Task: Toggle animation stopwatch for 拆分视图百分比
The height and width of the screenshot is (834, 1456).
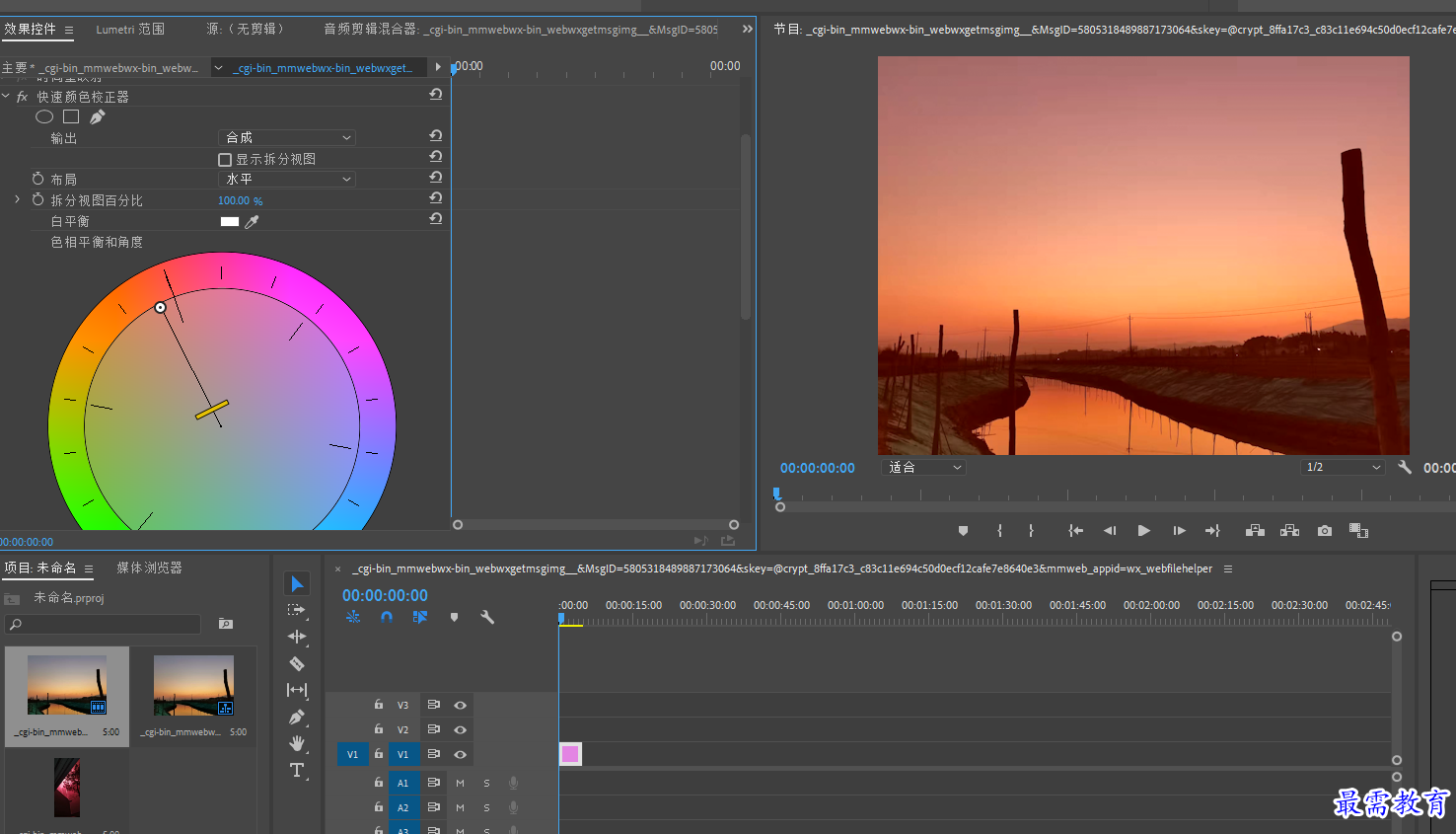Action: tap(37, 199)
